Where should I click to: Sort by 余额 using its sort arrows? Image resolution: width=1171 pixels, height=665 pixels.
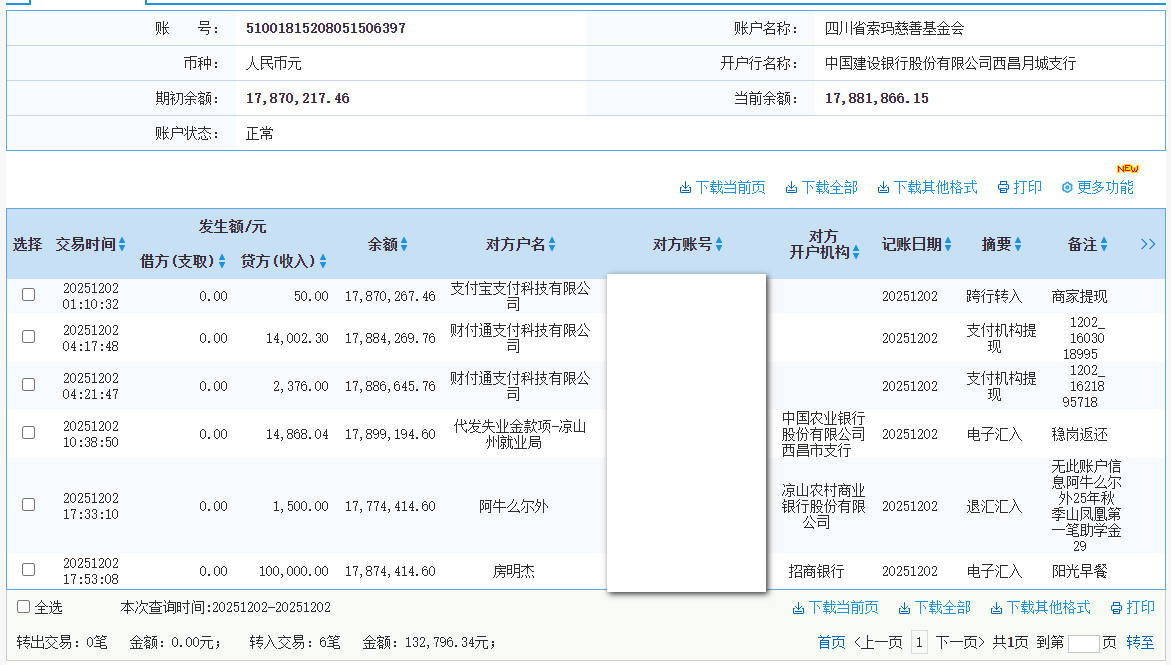406,244
